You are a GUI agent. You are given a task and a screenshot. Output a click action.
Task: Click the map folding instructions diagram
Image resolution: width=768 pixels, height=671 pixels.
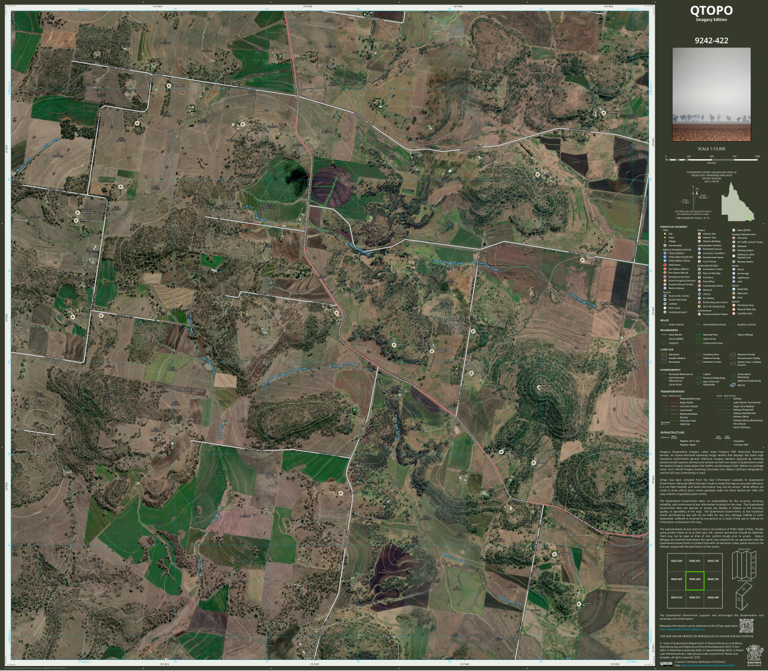[744, 565]
